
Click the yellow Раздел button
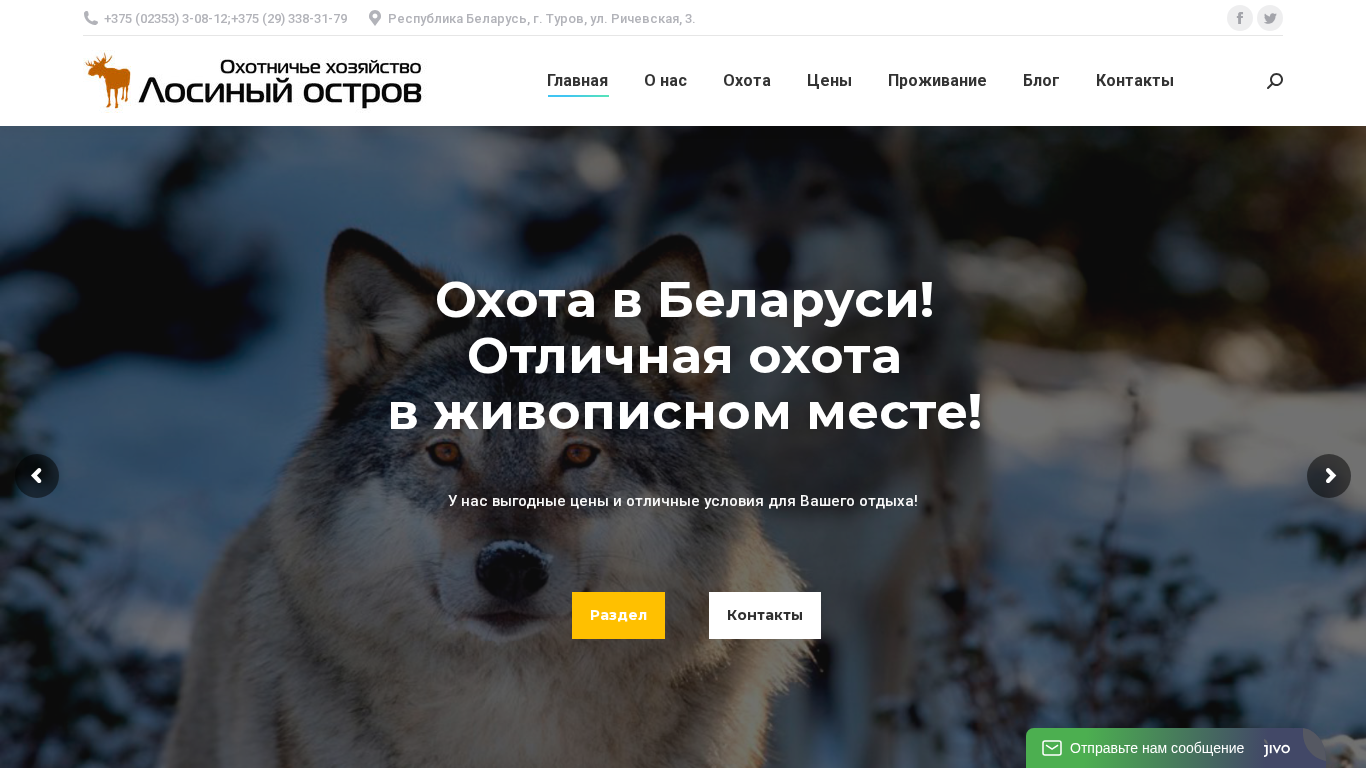(618, 615)
